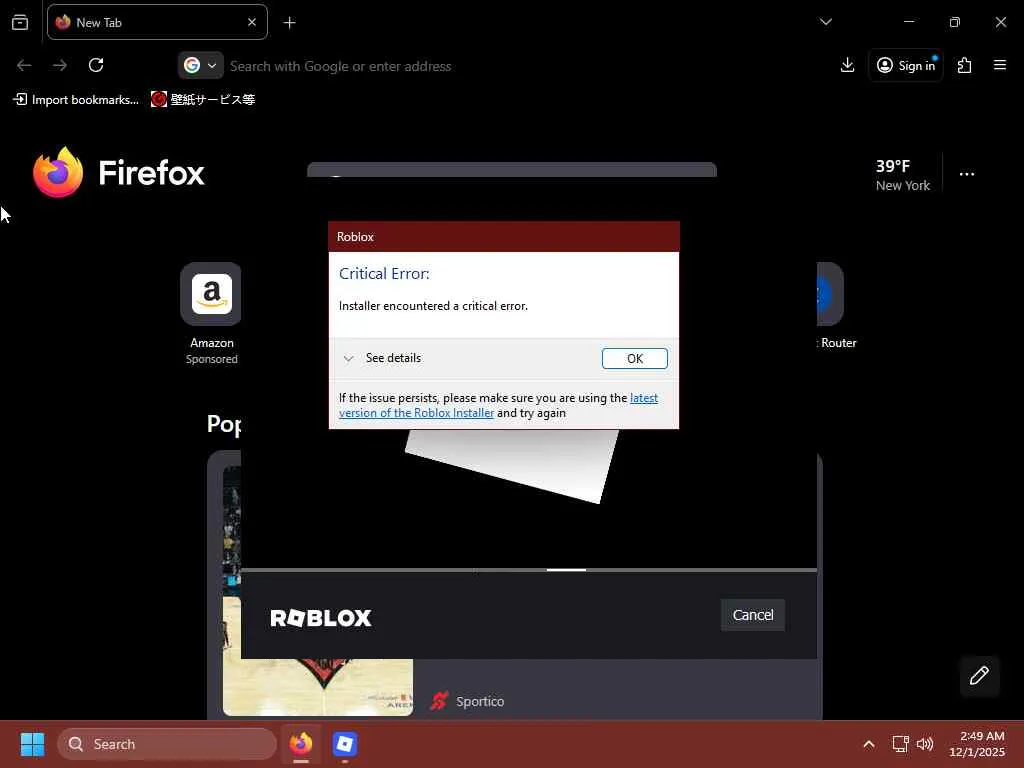Open the Google search engine dropdown
This screenshot has width=1024, height=768.
click(200, 65)
